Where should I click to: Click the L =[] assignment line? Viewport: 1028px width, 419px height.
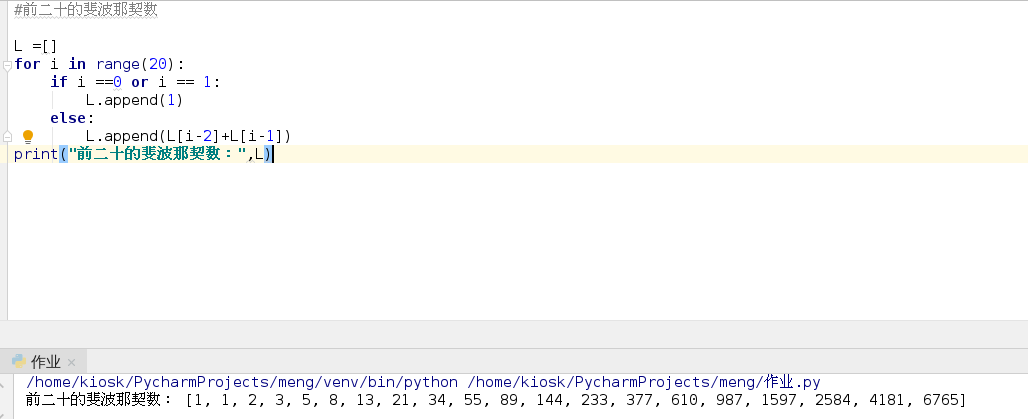pos(36,46)
